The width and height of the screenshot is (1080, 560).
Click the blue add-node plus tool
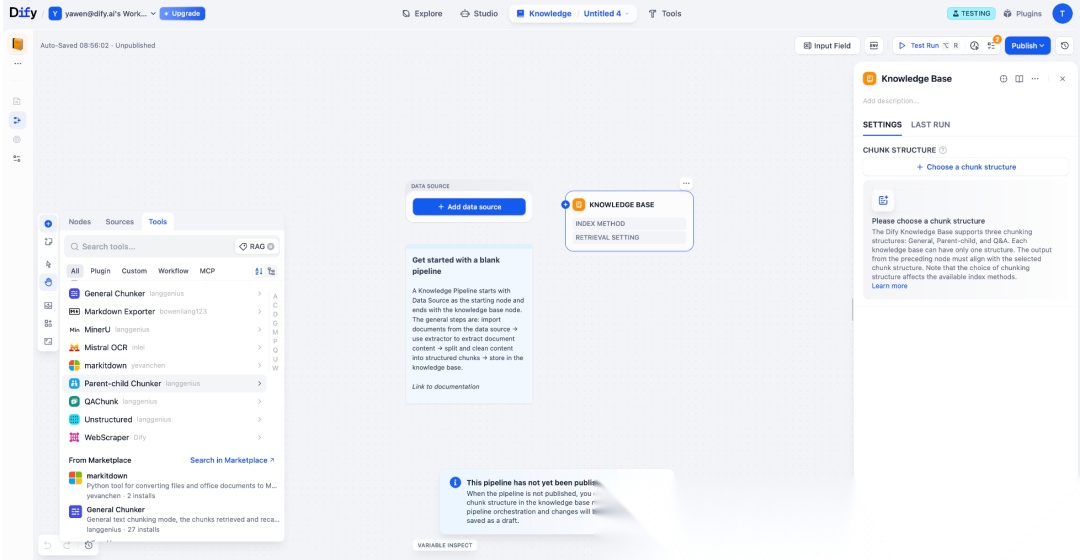[48, 224]
